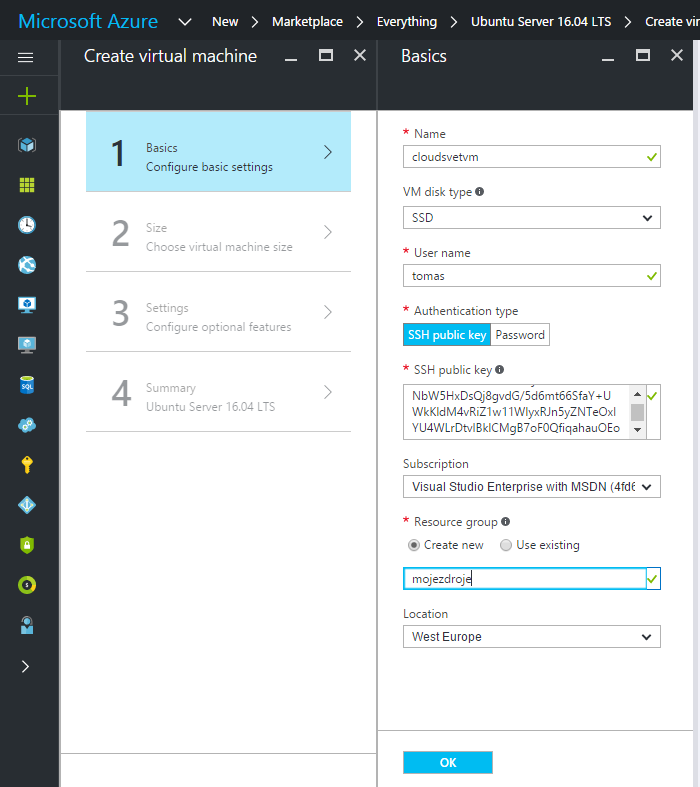Open Security Center shield lock icon
This screenshot has height=787, width=700.
click(27, 545)
